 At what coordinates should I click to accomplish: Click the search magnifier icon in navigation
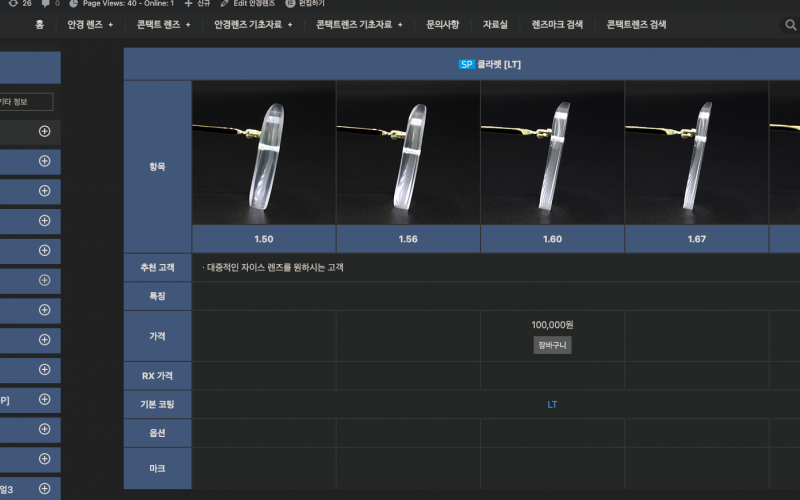point(791,25)
